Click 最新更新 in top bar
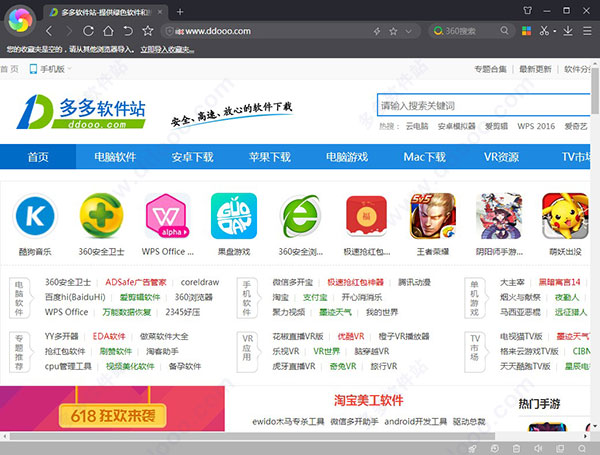600x455 pixels. coord(535,69)
